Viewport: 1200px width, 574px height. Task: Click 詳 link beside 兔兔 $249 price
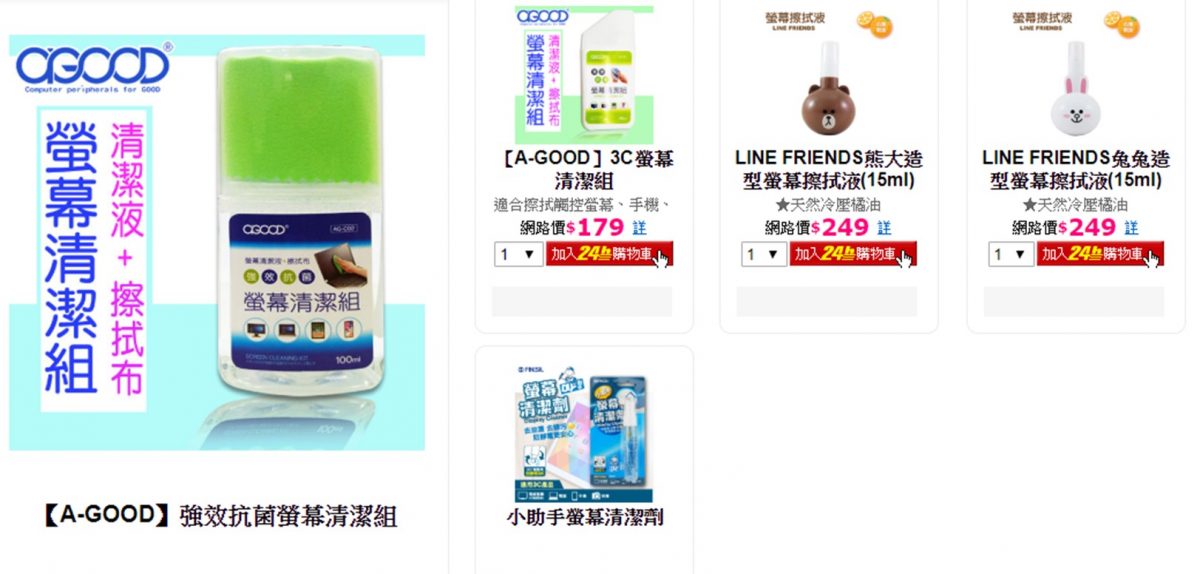tap(1130, 228)
